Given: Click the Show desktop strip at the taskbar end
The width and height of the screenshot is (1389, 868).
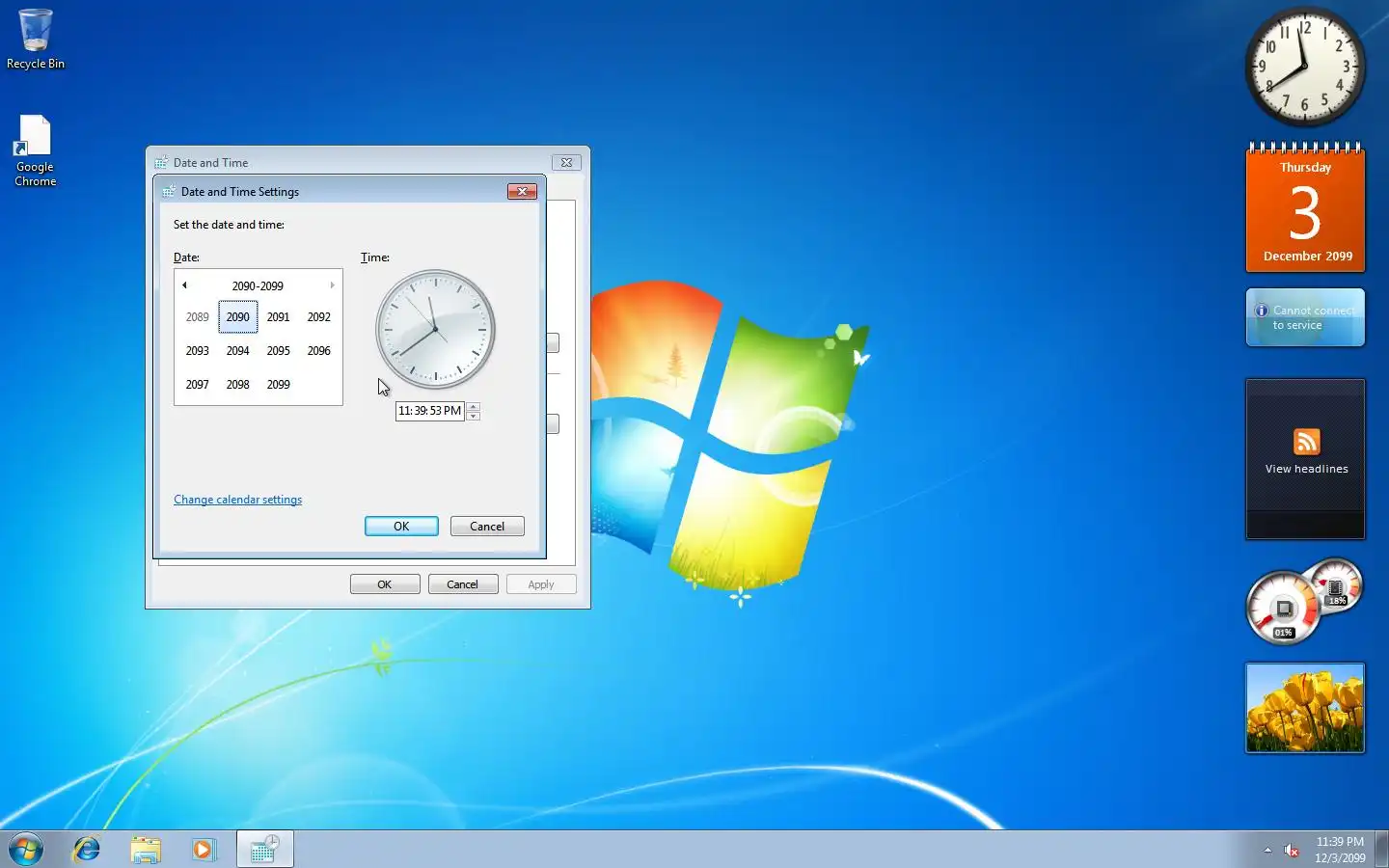Looking at the screenshot, I should (1381, 850).
